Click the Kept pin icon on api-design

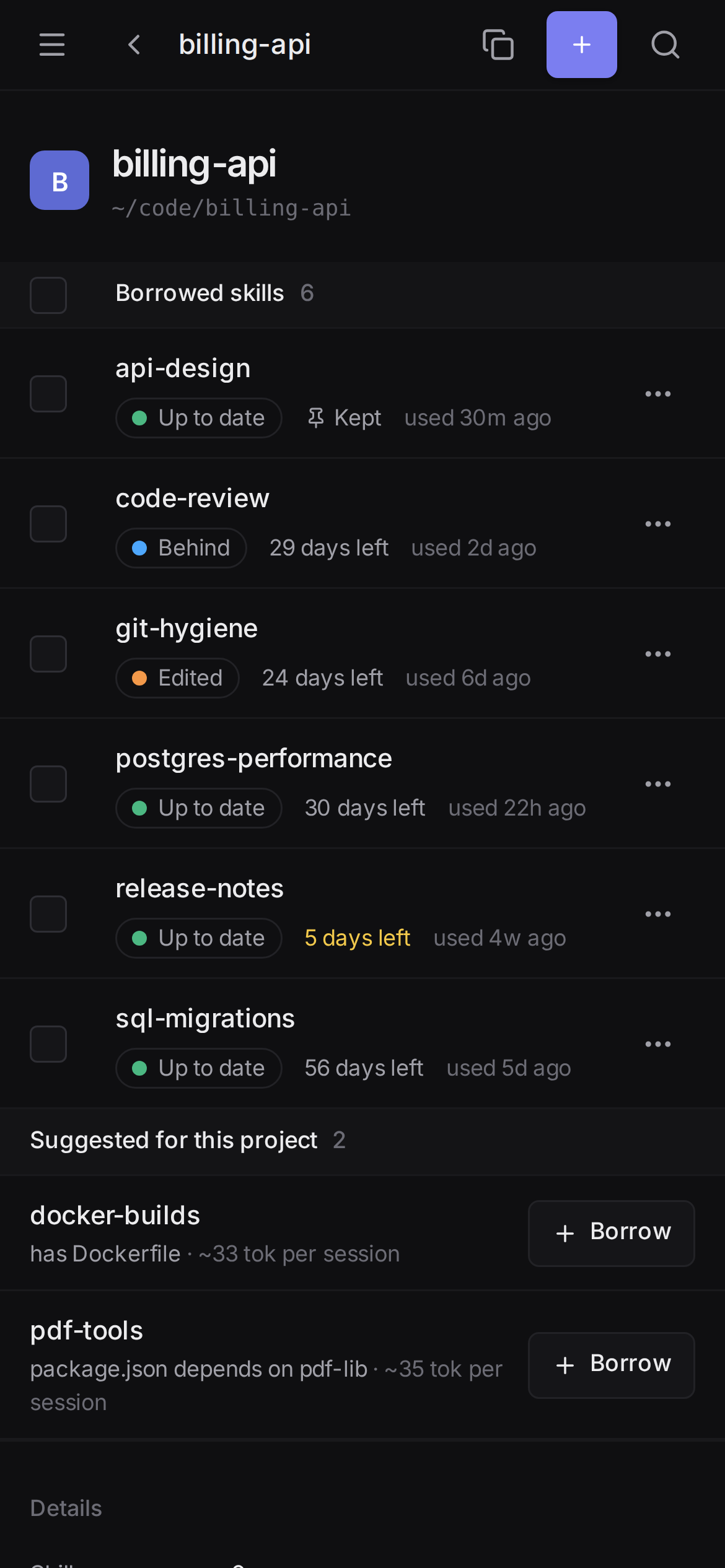point(315,418)
